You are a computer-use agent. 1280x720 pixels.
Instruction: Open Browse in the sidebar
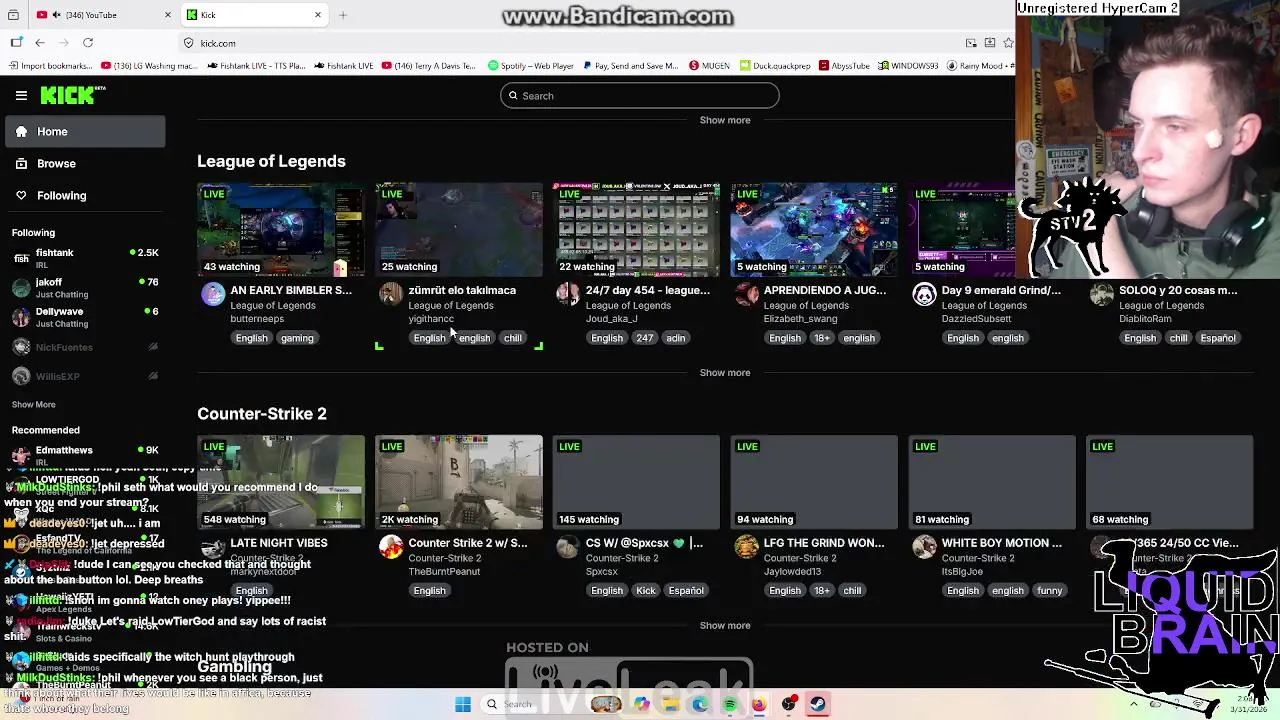85,164
